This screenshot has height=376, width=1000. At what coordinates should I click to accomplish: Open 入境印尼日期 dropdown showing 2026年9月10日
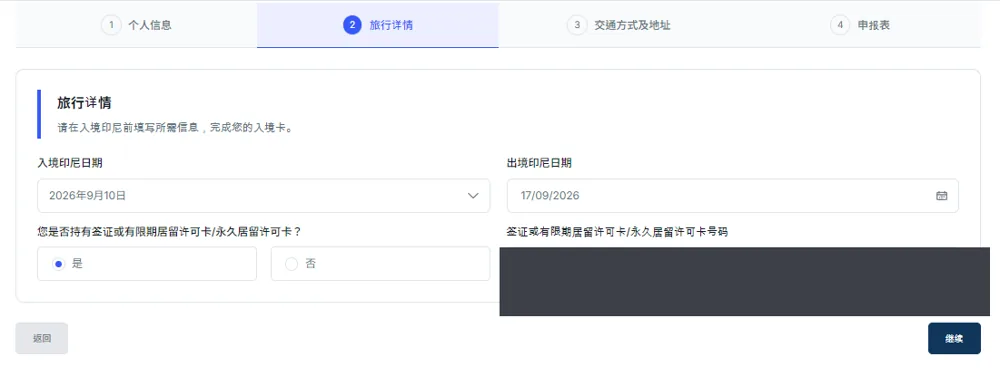(263, 196)
